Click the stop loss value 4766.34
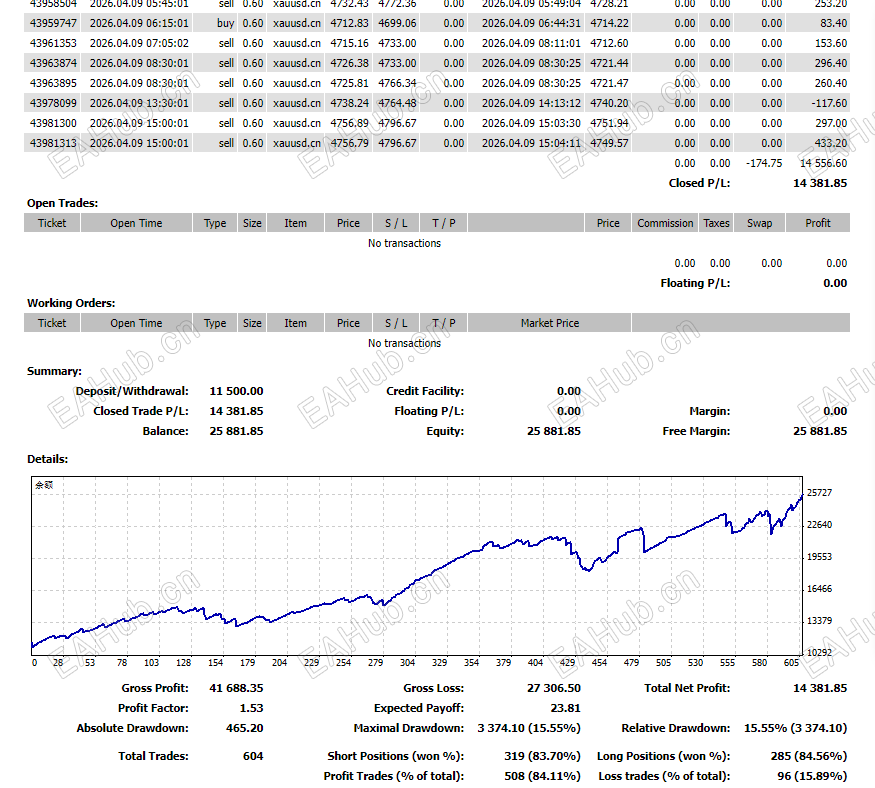The image size is (875, 788). [397, 83]
